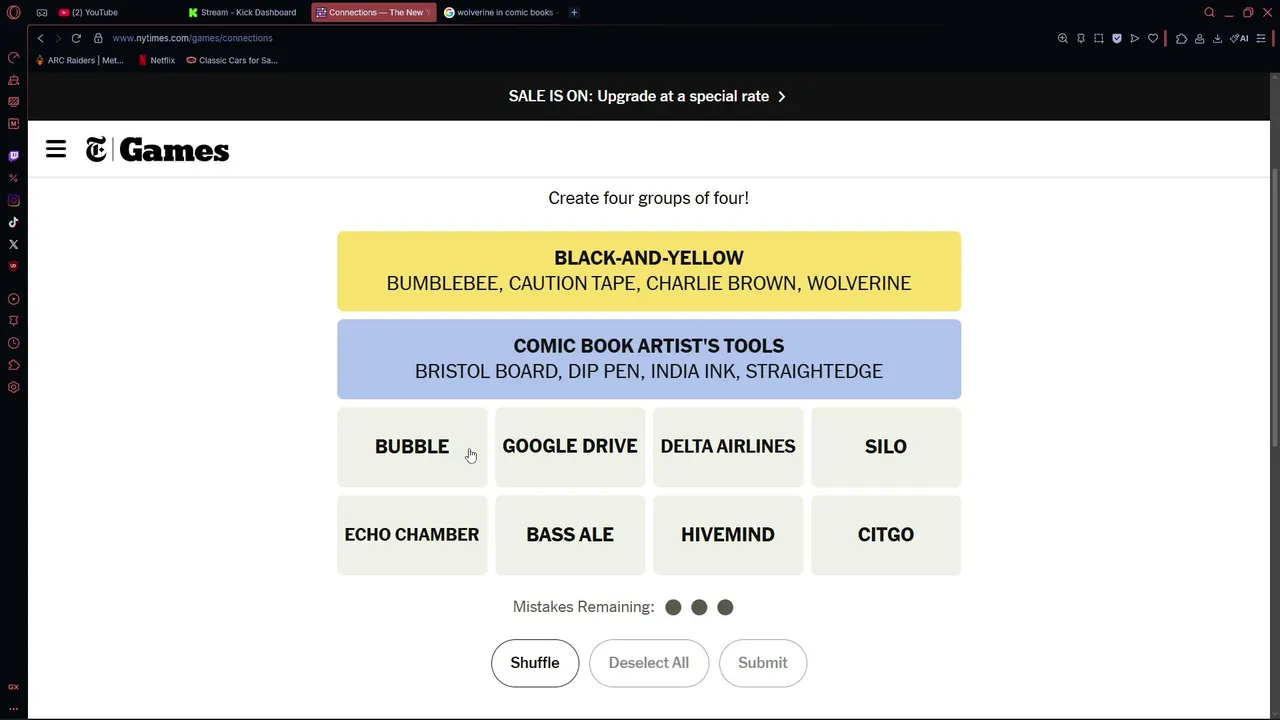Viewport: 1280px width, 720px height.
Task: Reload the Connections page
Action: pyautogui.click(x=76, y=38)
